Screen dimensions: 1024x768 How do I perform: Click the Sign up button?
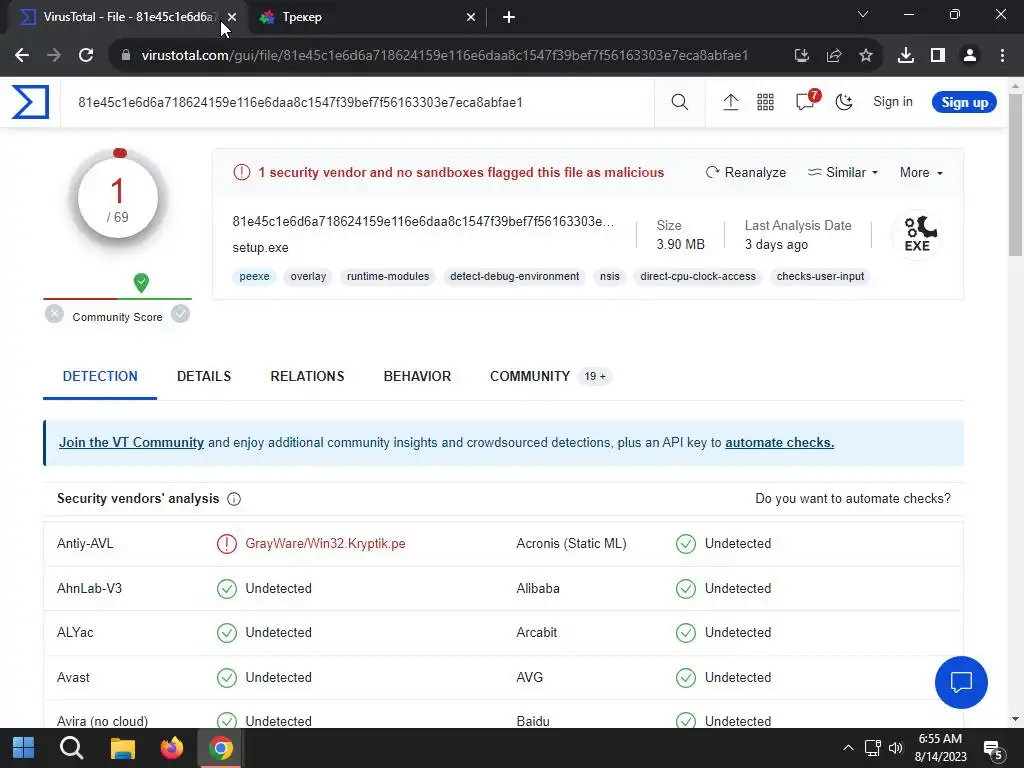point(964,103)
